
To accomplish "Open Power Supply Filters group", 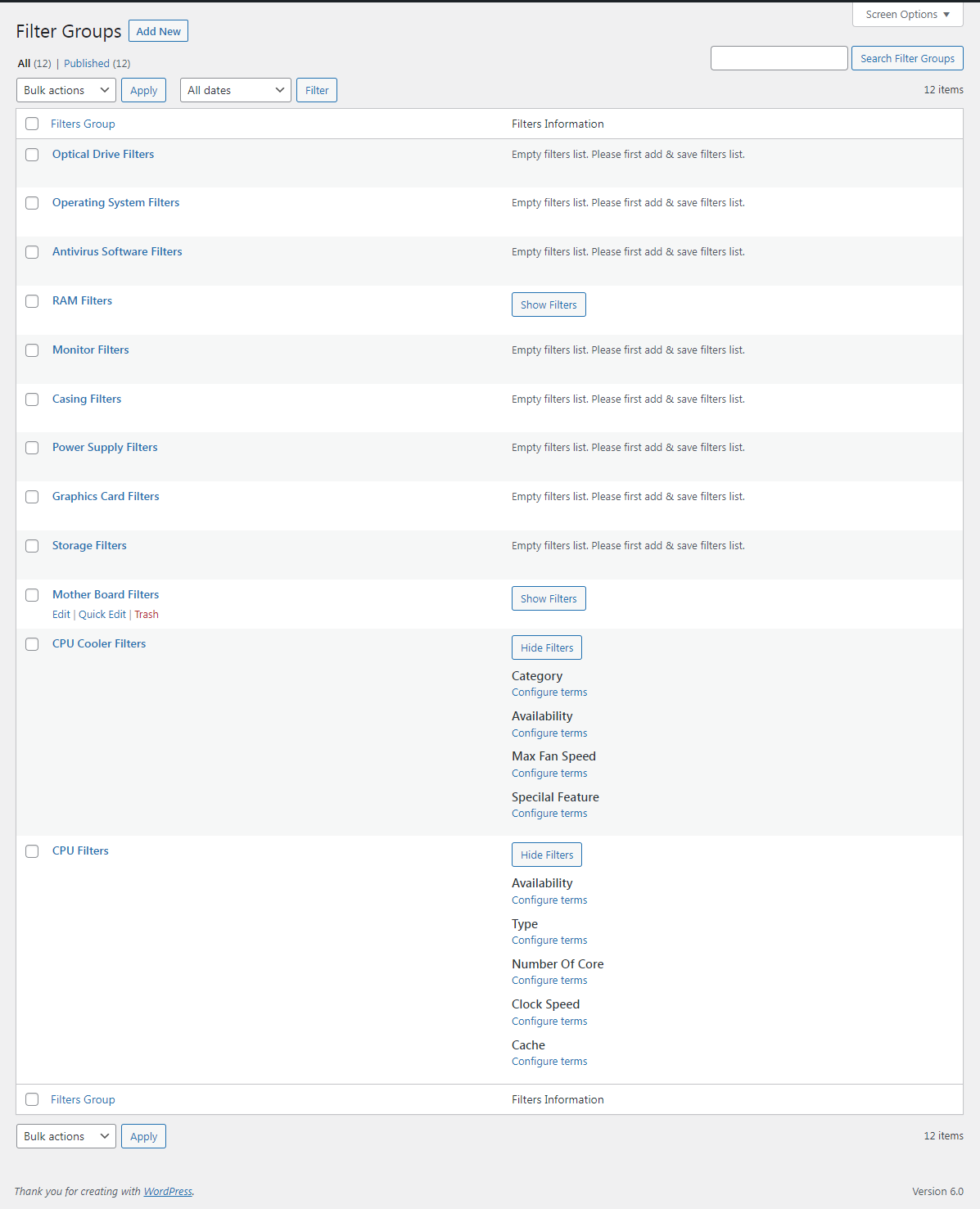I will (x=105, y=447).
